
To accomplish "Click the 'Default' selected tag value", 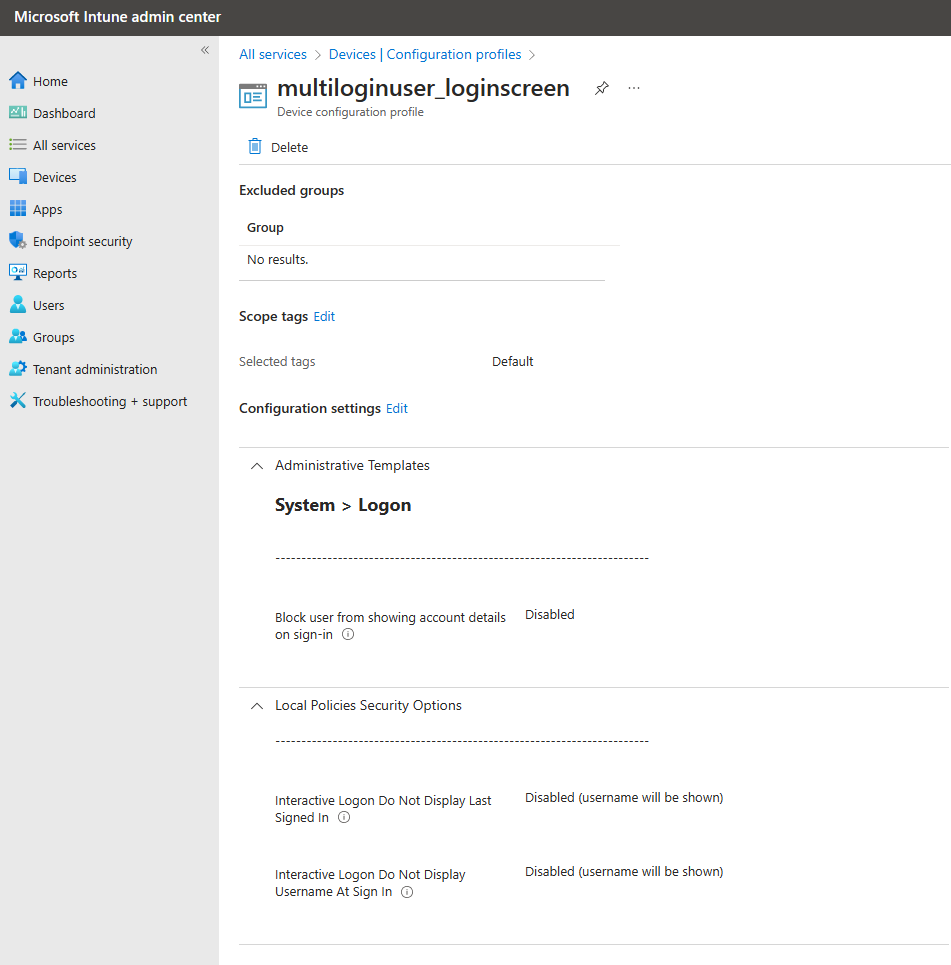I will [x=512, y=361].
